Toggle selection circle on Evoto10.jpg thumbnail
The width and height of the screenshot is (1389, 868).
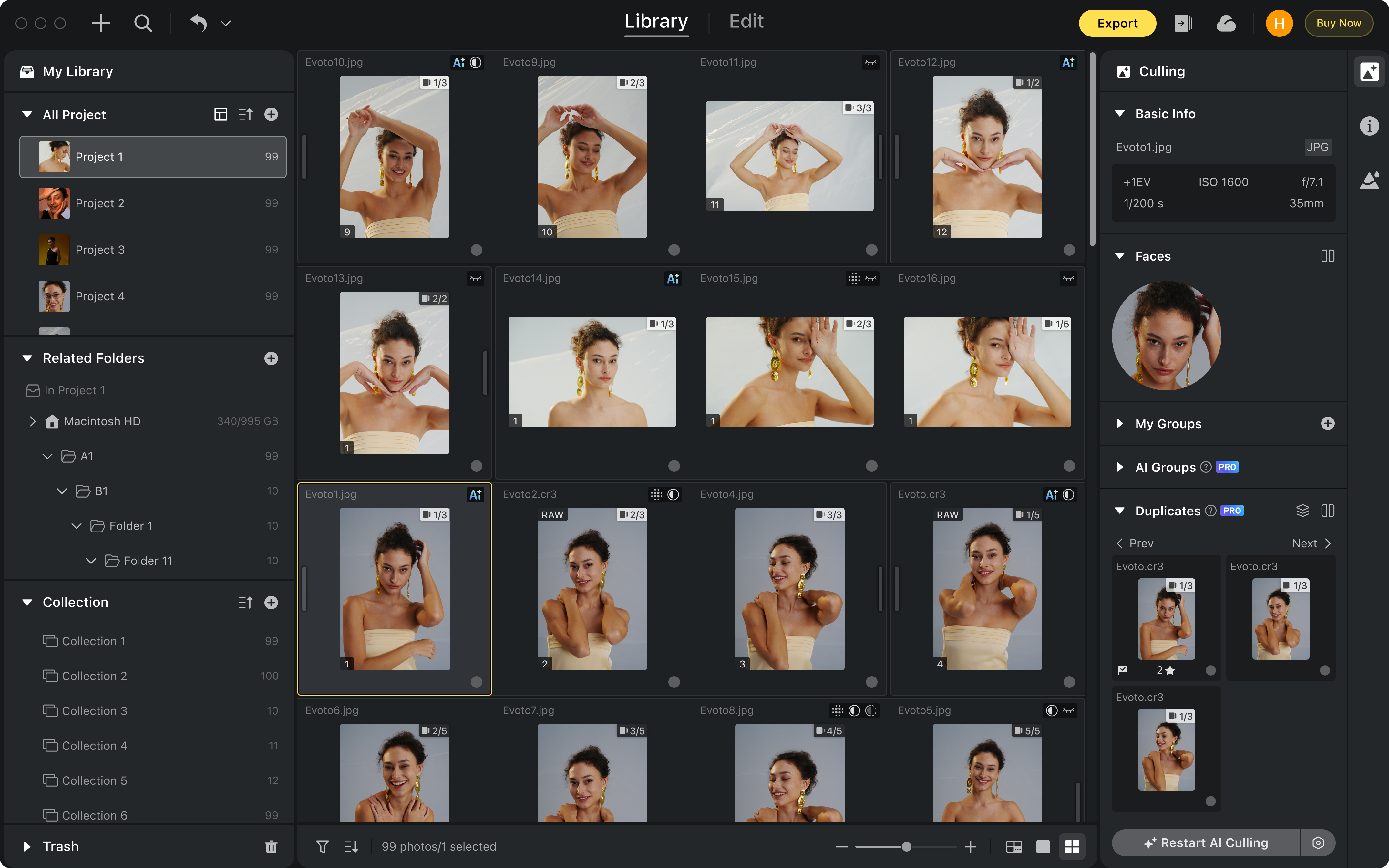click(476, 250)
